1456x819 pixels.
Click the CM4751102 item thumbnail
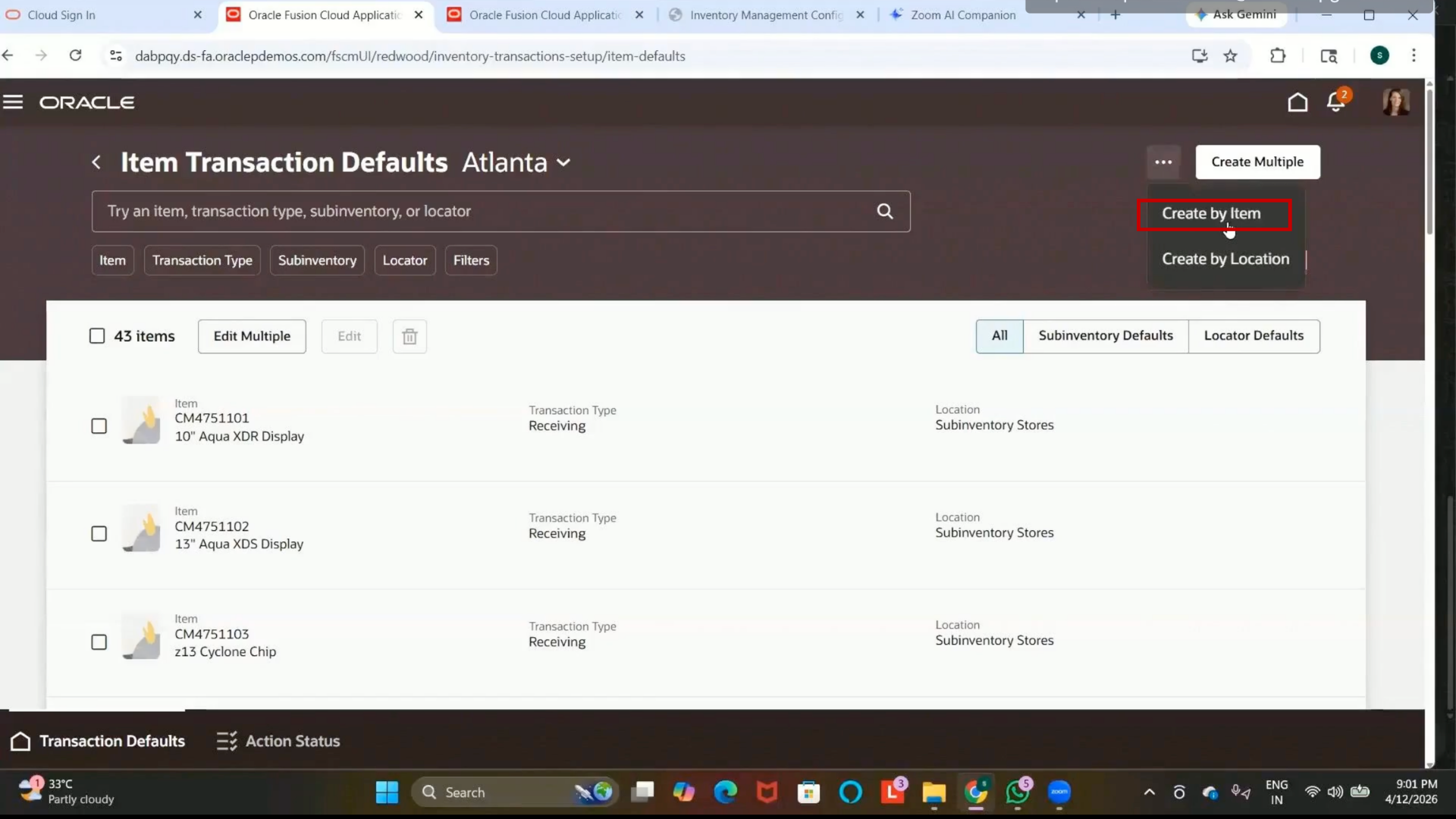pyautogui.click(x=142, y=528)
